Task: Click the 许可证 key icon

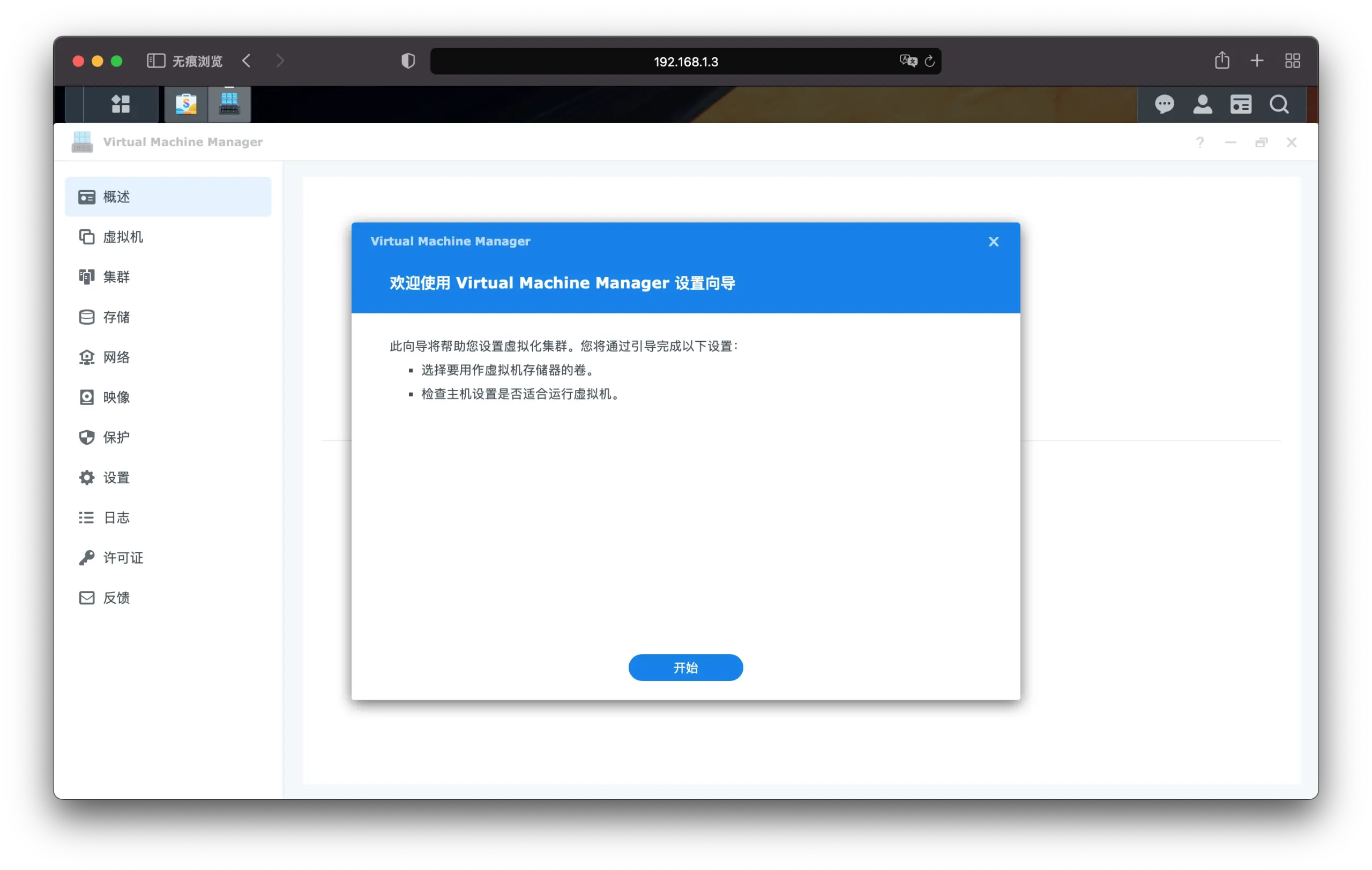Action: point(87,558)
